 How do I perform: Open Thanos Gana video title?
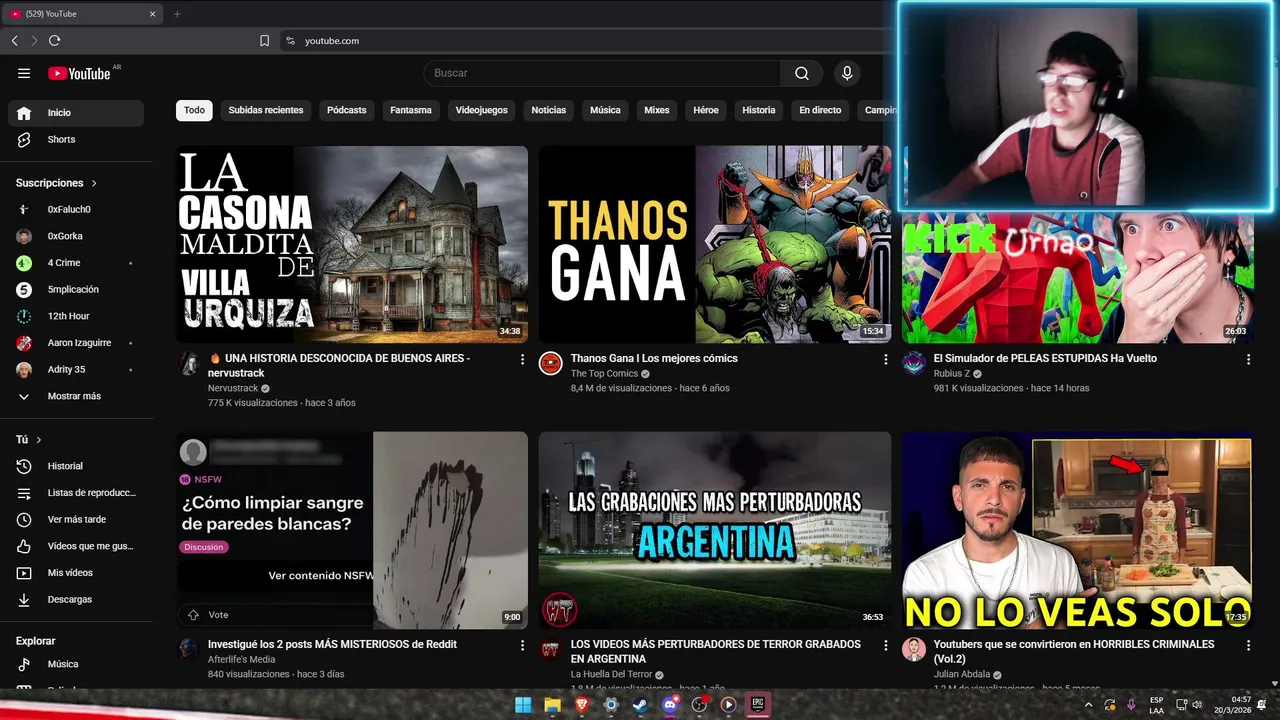[x=654, y=358]
